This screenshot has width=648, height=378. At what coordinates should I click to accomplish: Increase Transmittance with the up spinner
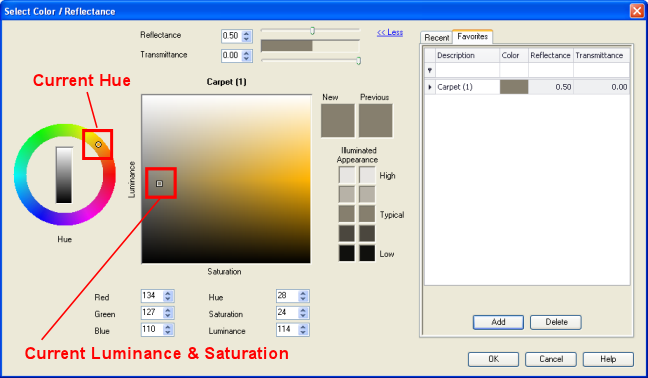pos(246,53)
